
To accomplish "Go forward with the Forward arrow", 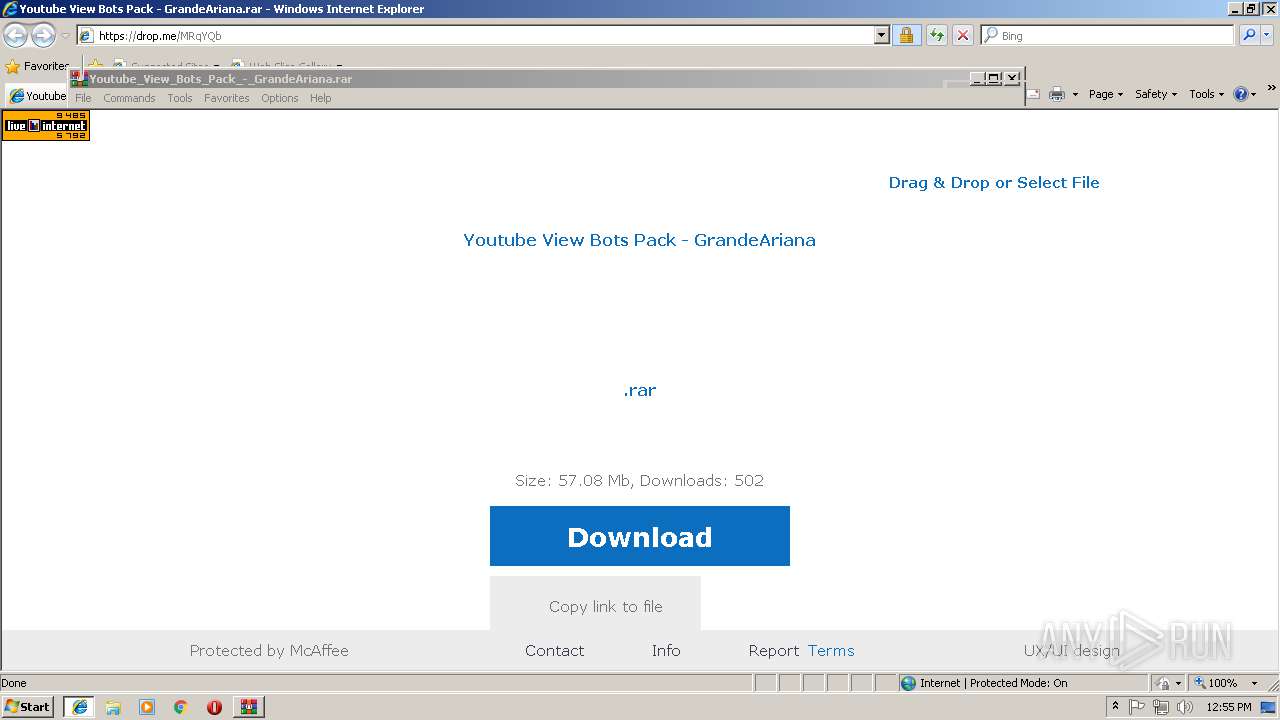I will tap(43, 36).
